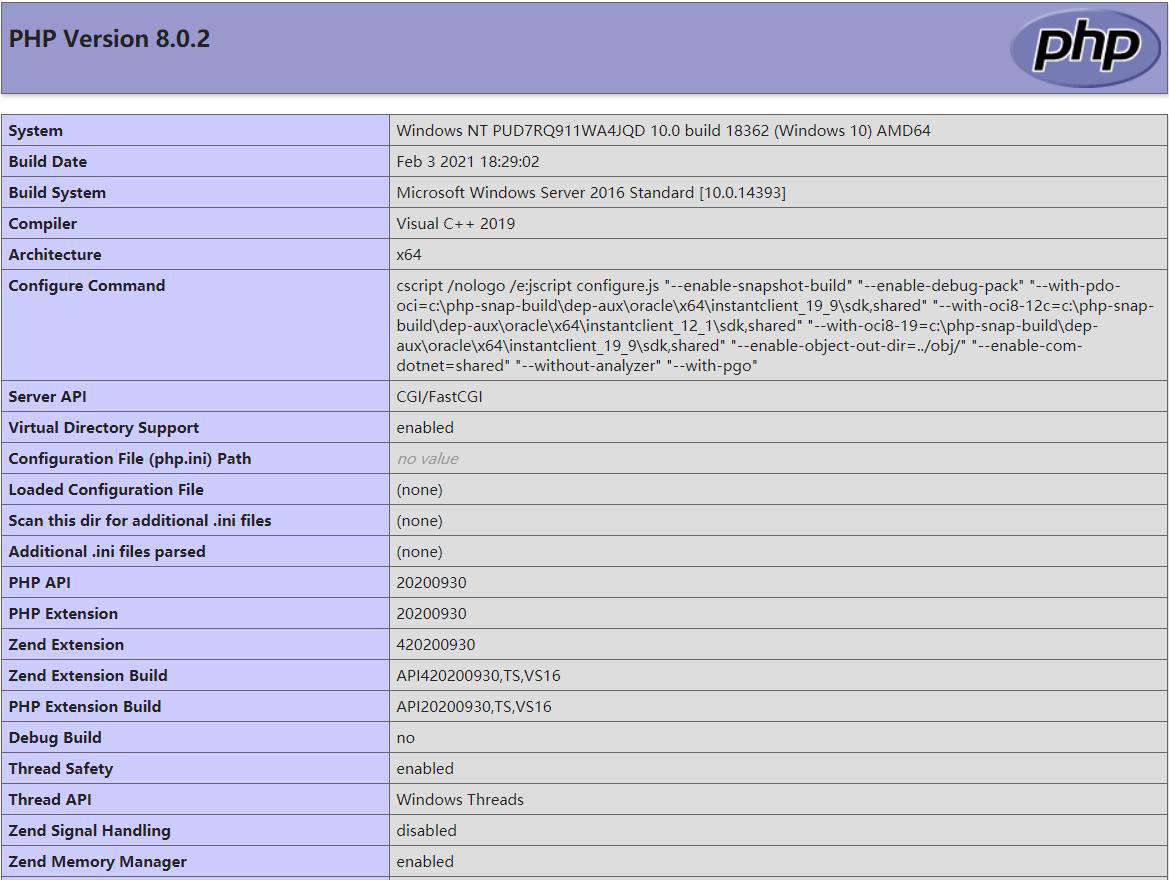Select 'enabled' in the Virtual Directory Support row
The image size is (1169, 880).
click(x=425, y=428)
